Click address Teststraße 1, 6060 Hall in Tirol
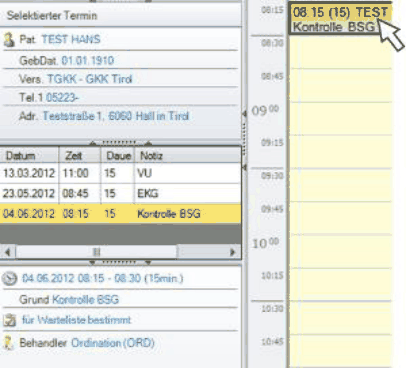Image resolution: width=406 pixels, height=368 pixels. coord(116,116)
